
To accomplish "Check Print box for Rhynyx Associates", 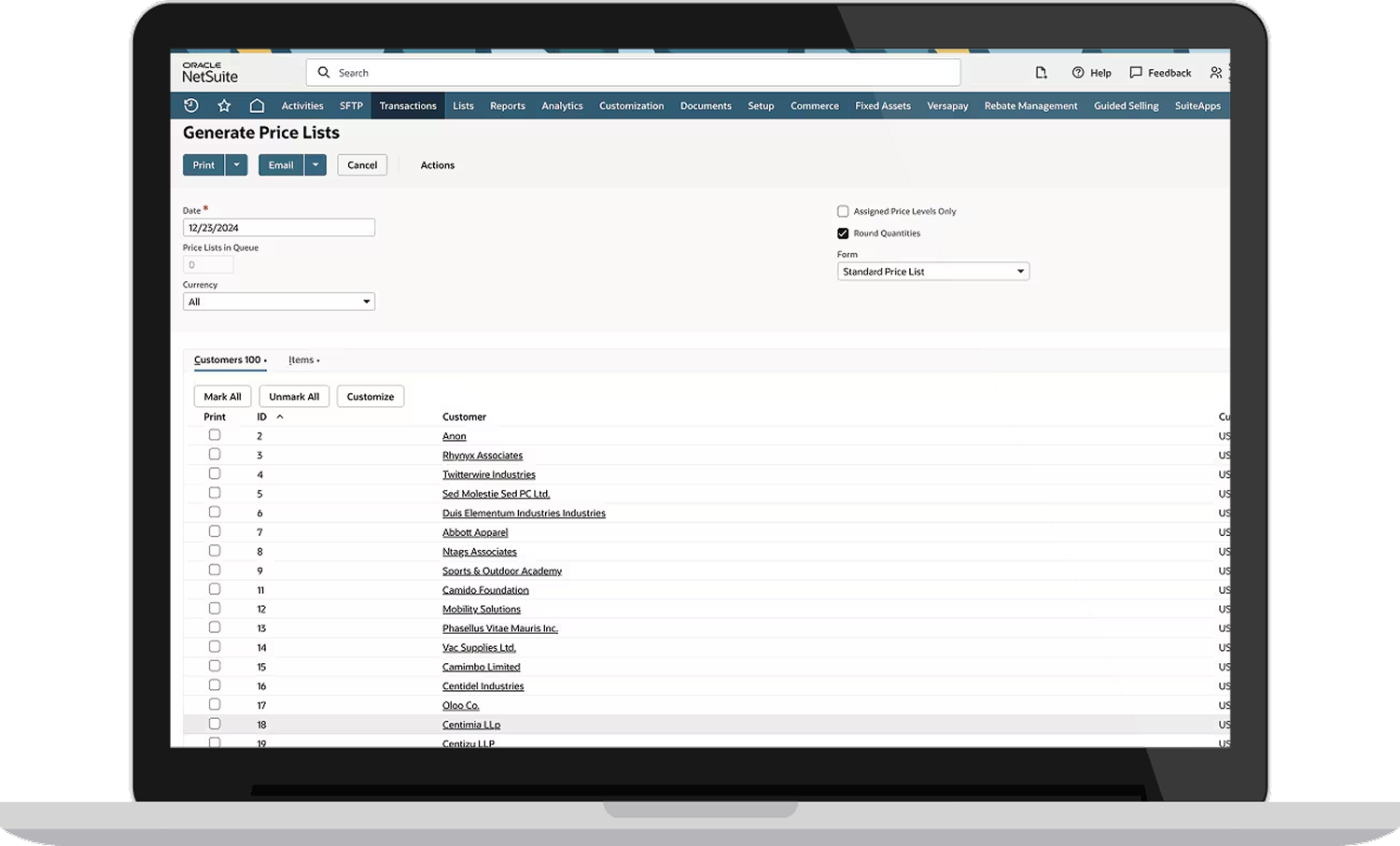I will (215, 455).
